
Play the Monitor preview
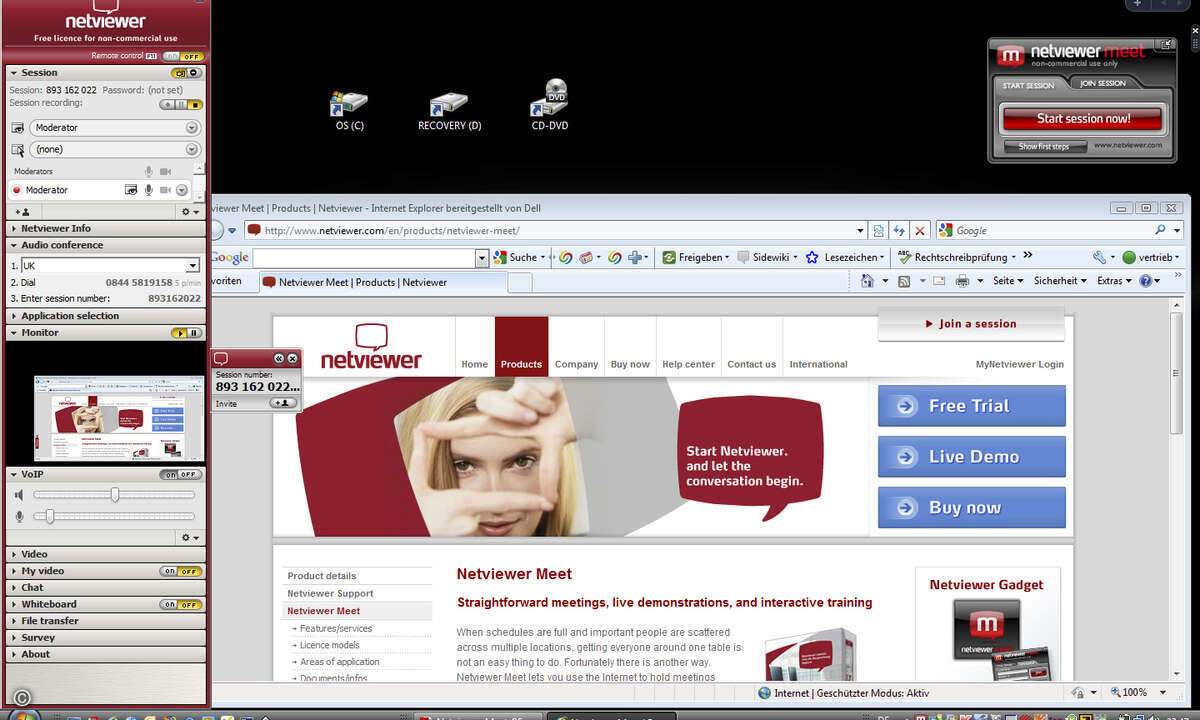click(x=178, y=332)
